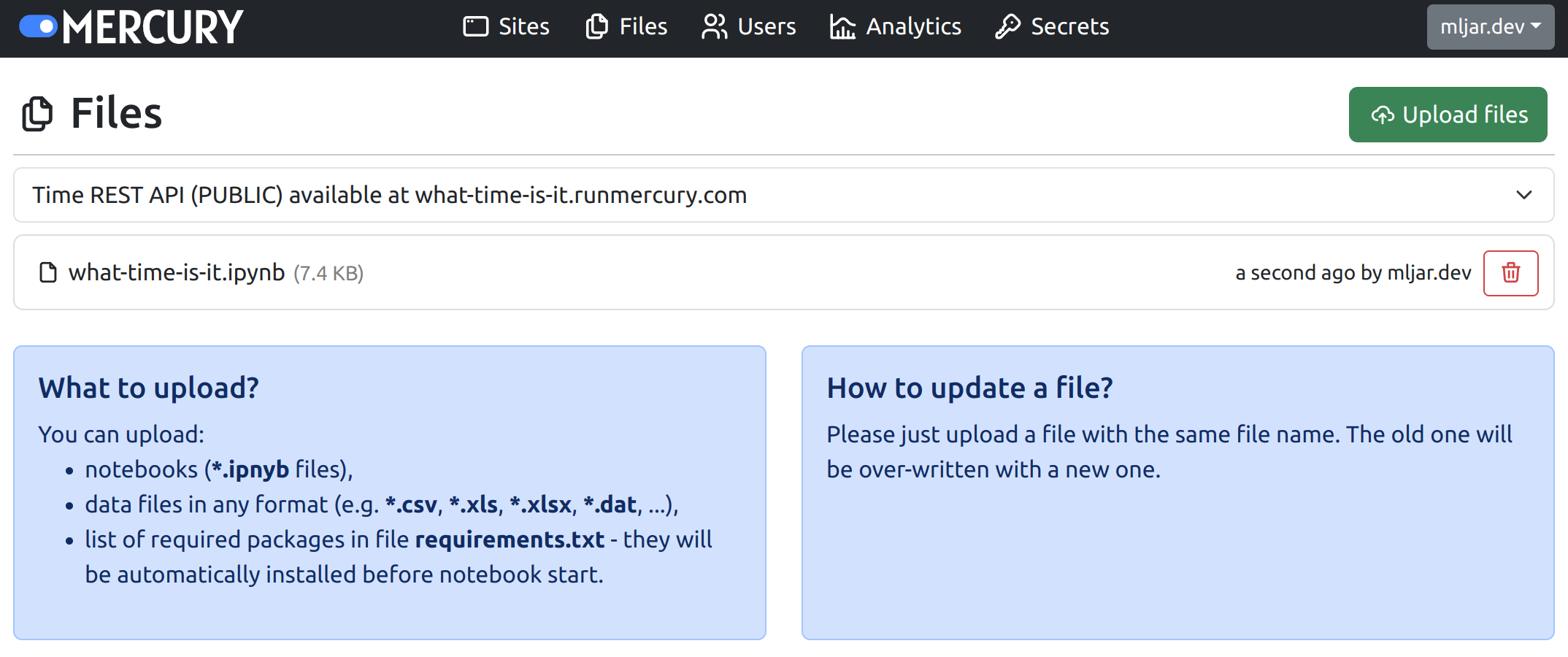Collapse the site selector chevron
The height and width of the screenshot is (657, 1568).
coord(1523,195)
